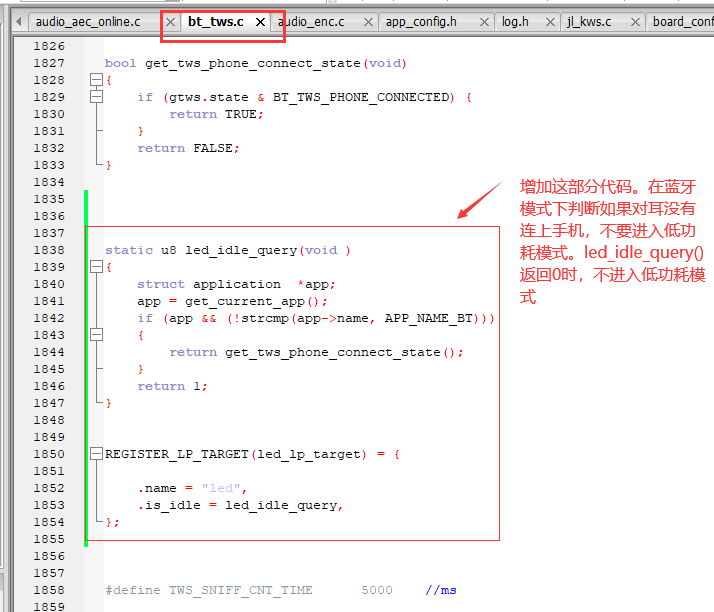Collapse REGISTER_LP_TARGET fold at line 1850
Image resolution: width=714 pixels, height=612 pixels.
[97, 454]
